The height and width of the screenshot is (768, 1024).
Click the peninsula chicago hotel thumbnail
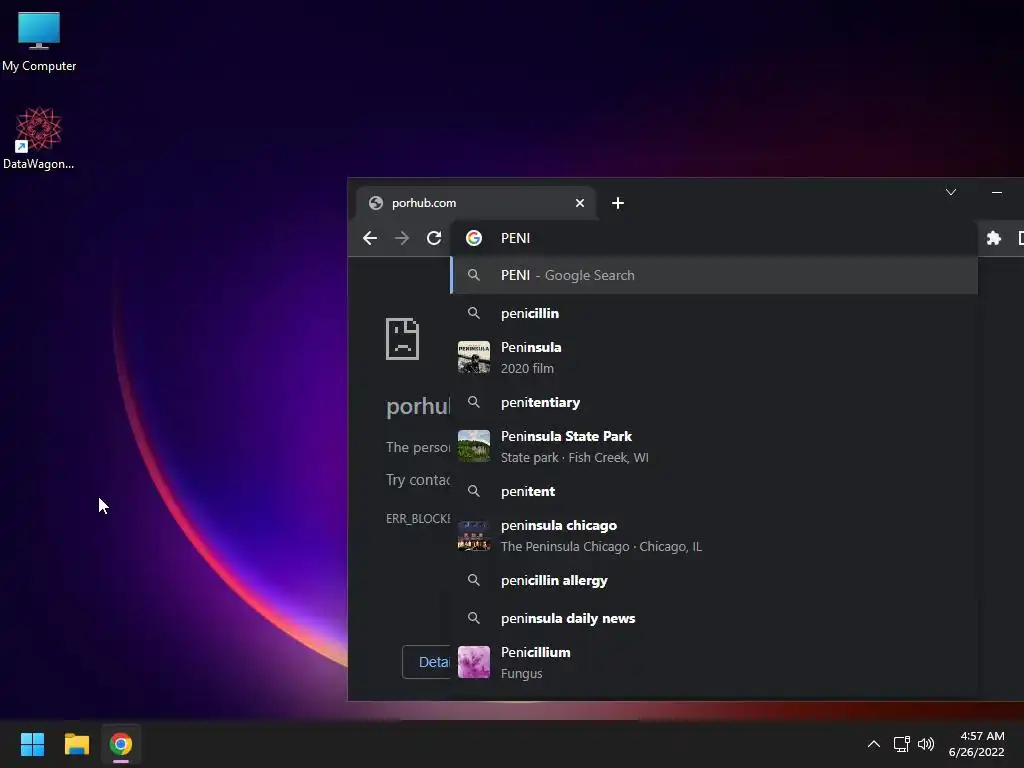(x=474, y=536)
